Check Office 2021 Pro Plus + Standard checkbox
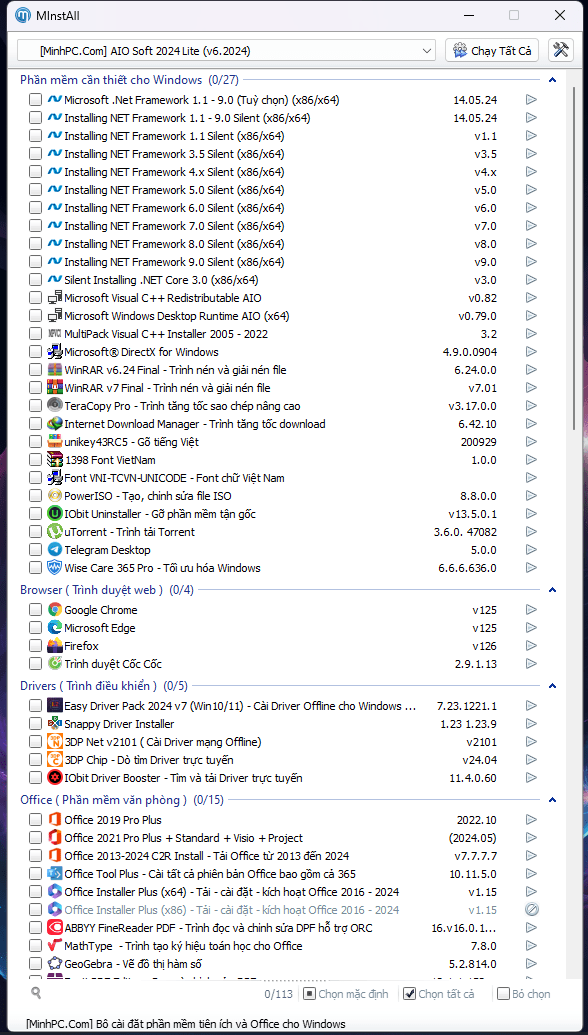This screenshot has width=588, height=1035. pyautogui.click(x=35, y=838)
